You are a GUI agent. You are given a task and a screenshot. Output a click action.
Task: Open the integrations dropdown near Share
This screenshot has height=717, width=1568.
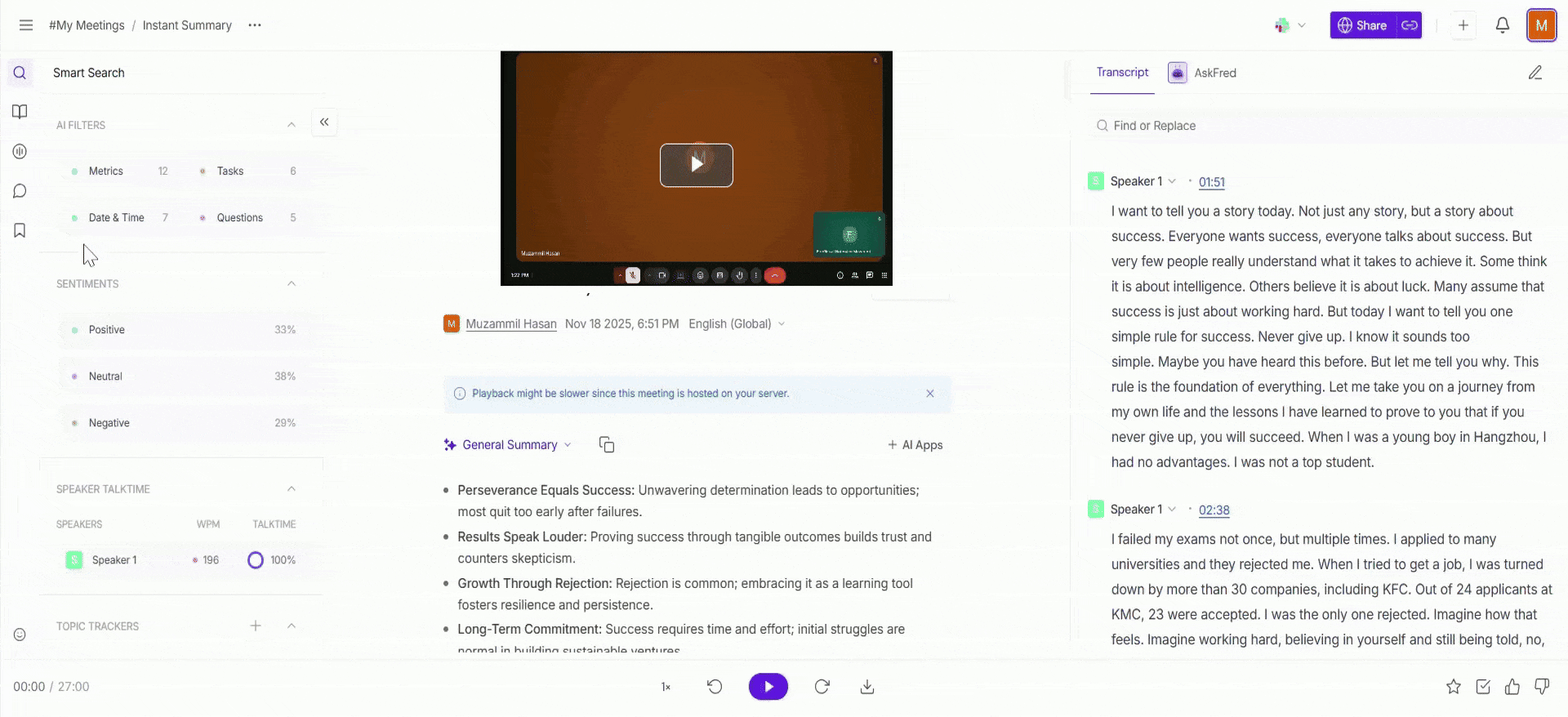[x=1291, y=25]
